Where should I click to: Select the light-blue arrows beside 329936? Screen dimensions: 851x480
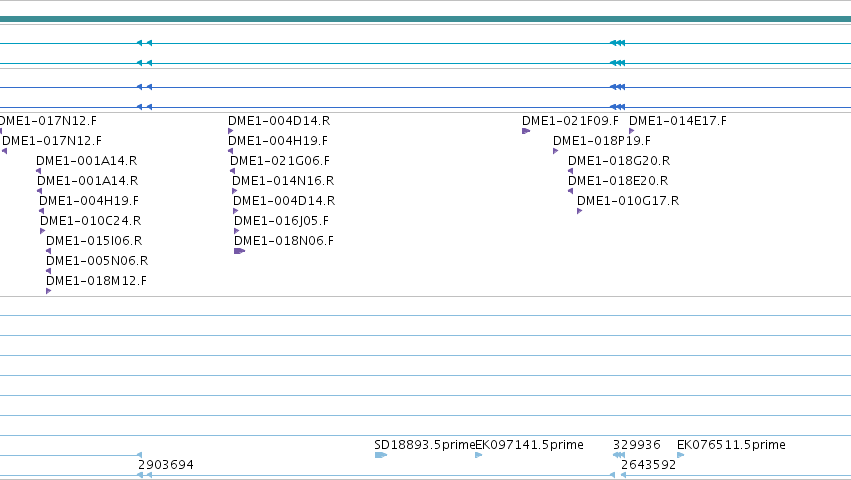(x=619, y=455)
